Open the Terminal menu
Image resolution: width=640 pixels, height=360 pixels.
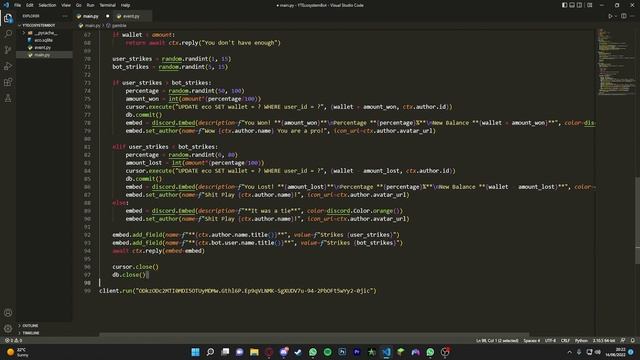tap(108, 5)
